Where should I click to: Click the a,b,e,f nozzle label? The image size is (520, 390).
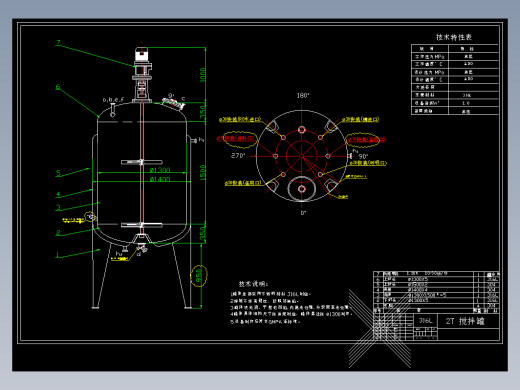[113, 99]
